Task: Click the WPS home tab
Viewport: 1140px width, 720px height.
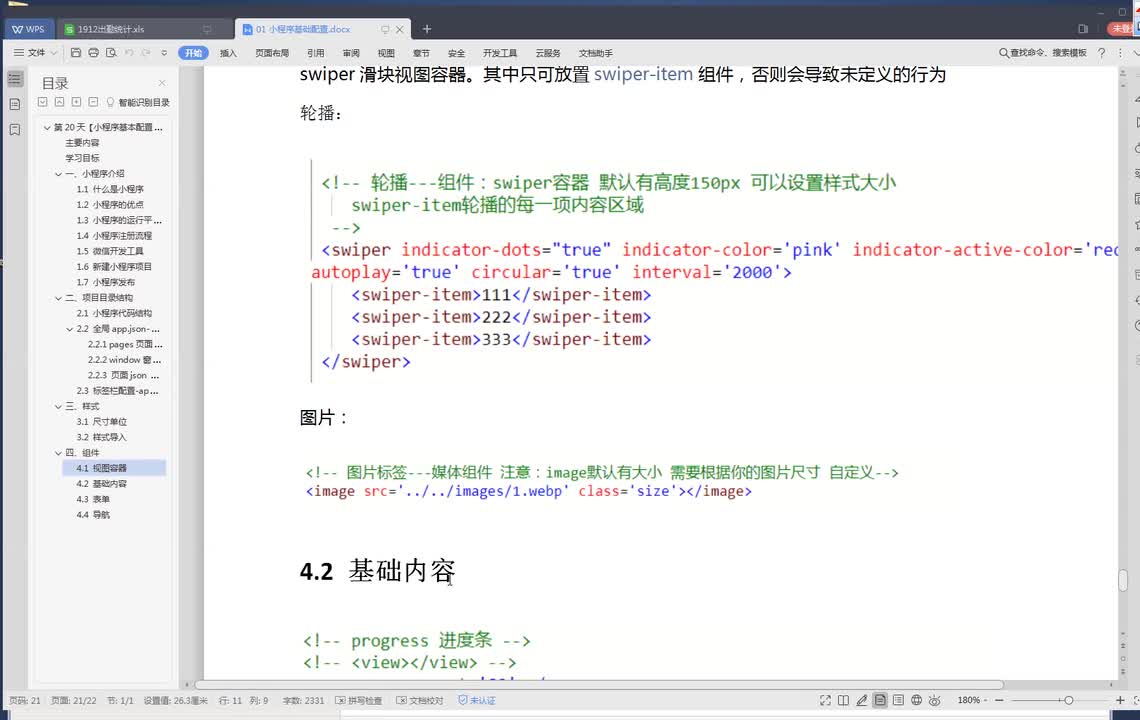Action: (28, 29)
